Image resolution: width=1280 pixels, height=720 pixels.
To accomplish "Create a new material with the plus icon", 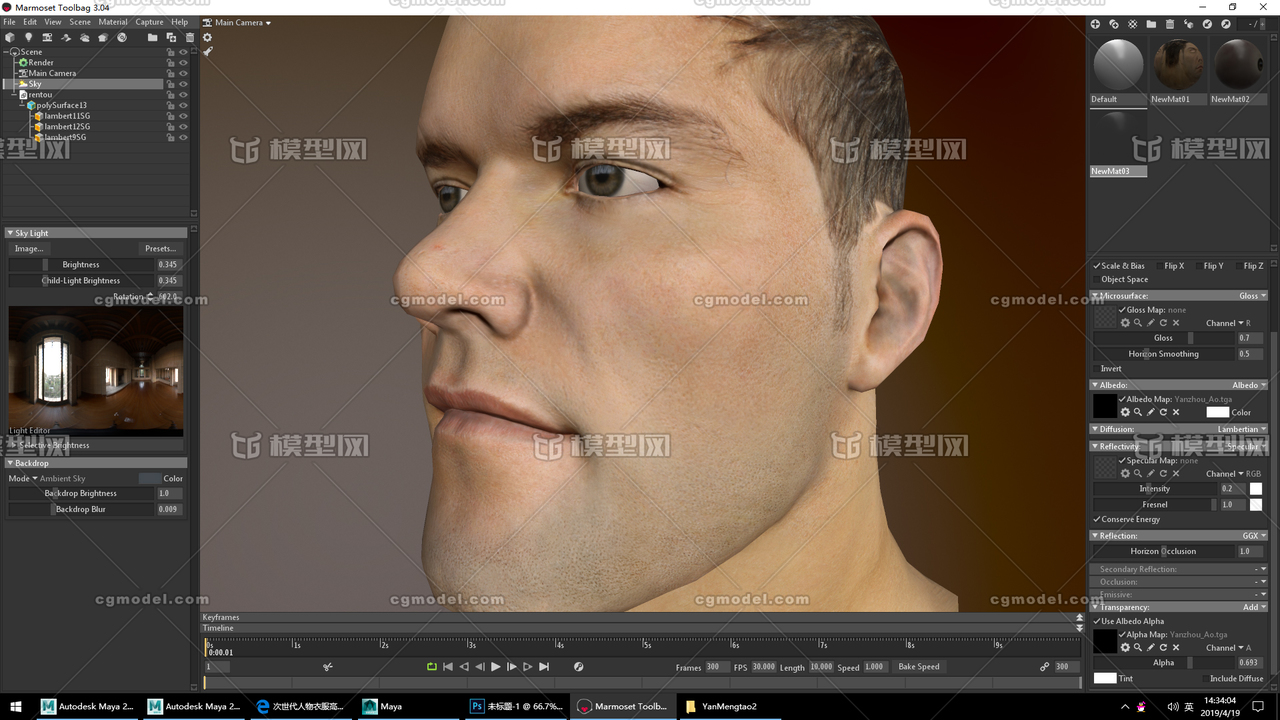I will 1095,24.
